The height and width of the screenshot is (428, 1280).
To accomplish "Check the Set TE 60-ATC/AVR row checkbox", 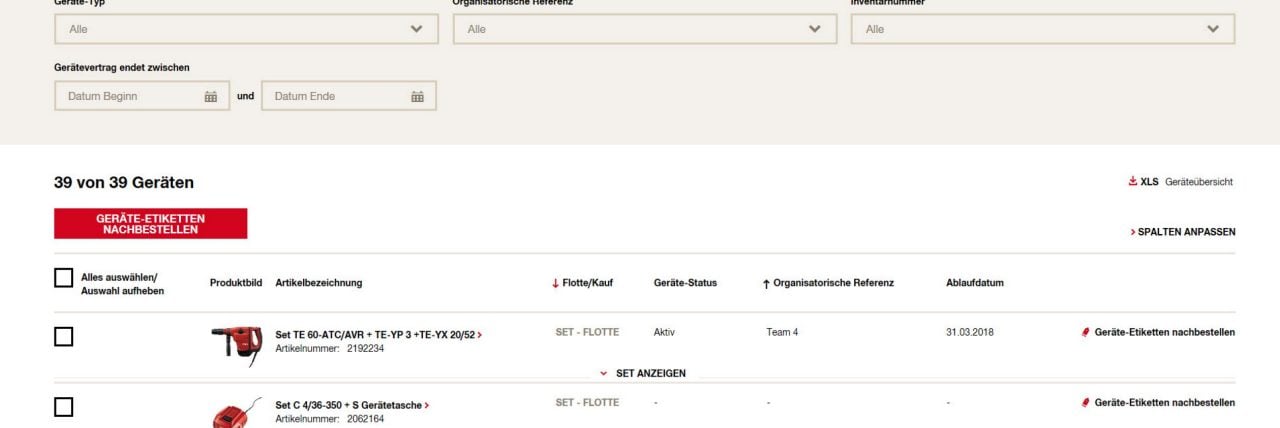I will 64,337.
